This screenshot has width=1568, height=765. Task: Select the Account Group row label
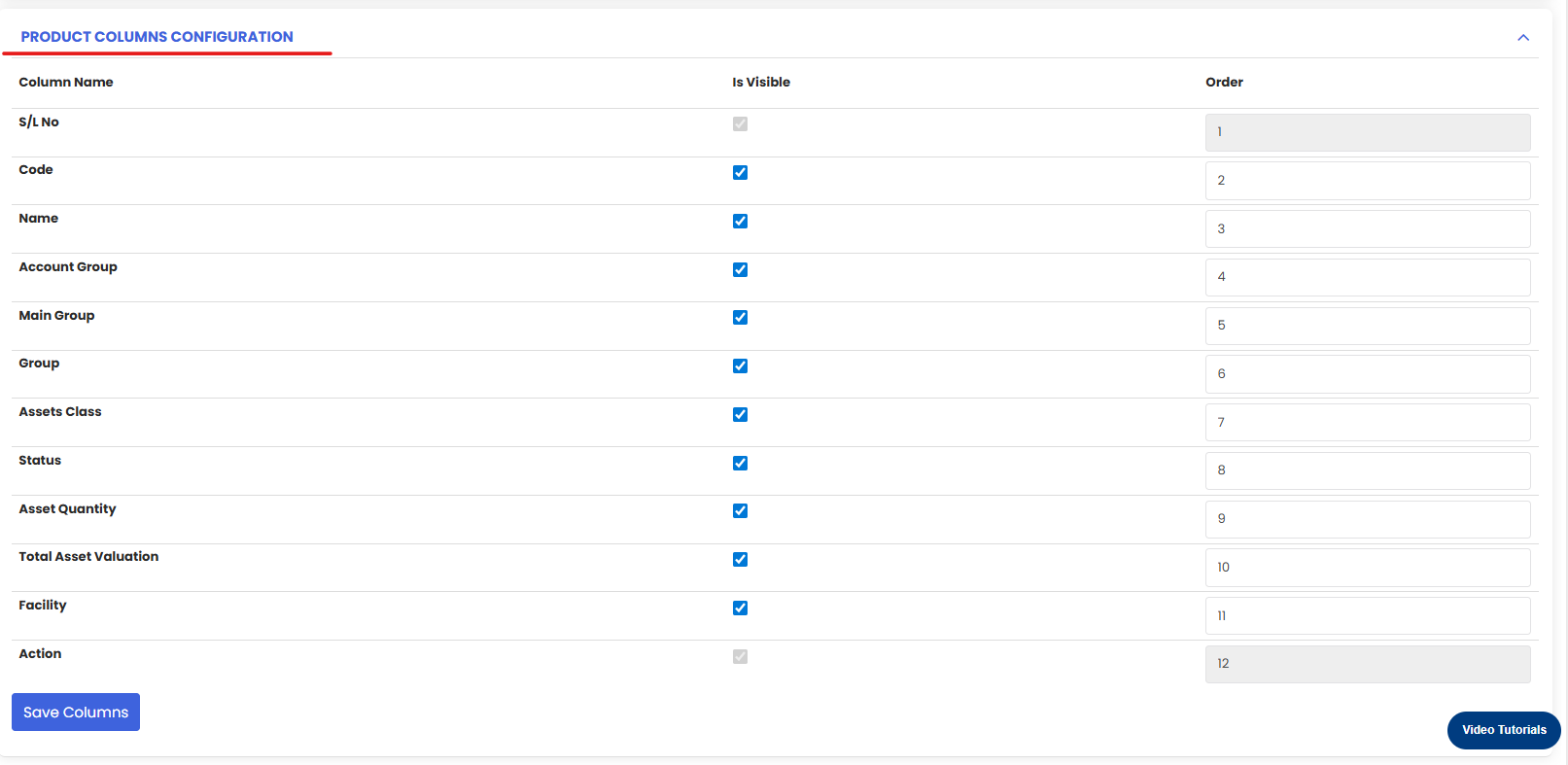pos(68,267)
